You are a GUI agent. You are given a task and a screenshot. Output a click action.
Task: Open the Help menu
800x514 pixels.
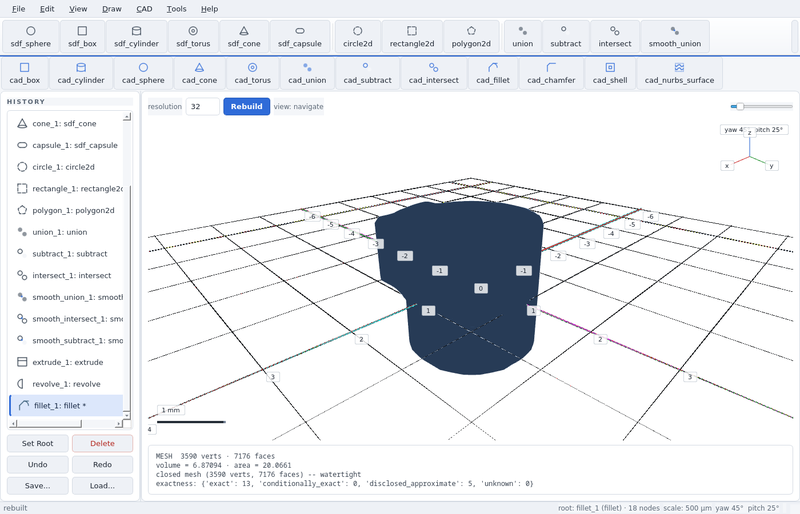209,9
